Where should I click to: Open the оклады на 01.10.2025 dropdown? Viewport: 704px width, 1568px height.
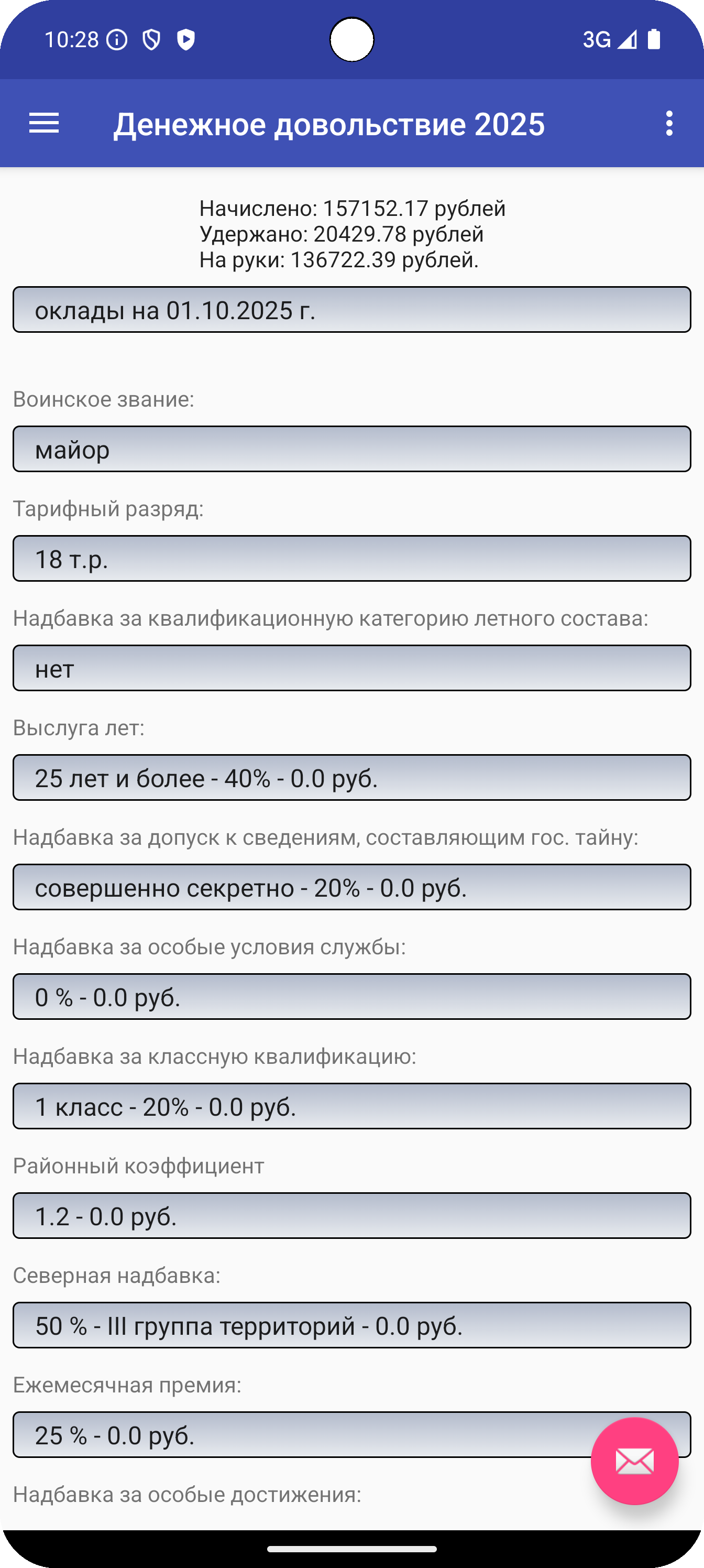point(351,310)
